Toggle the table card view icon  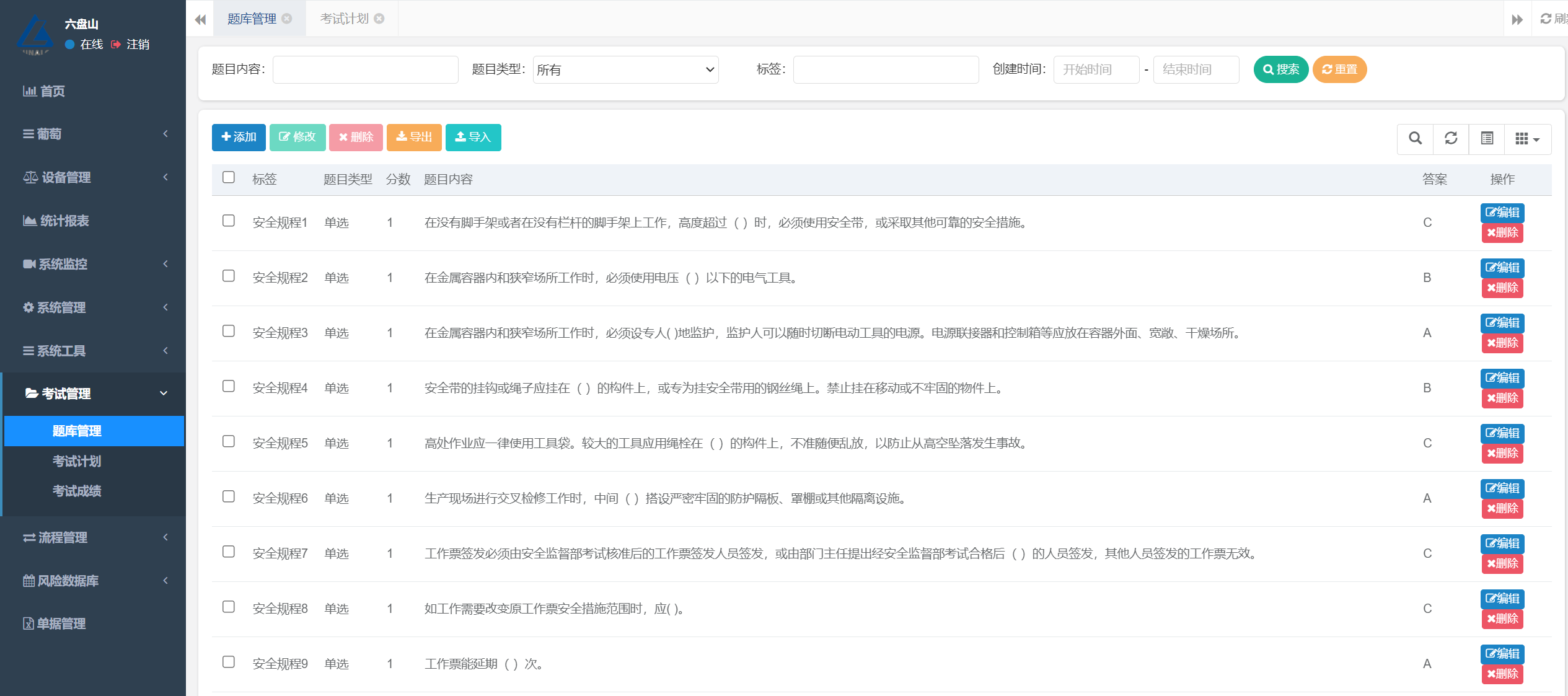(x=1487, y=138)
